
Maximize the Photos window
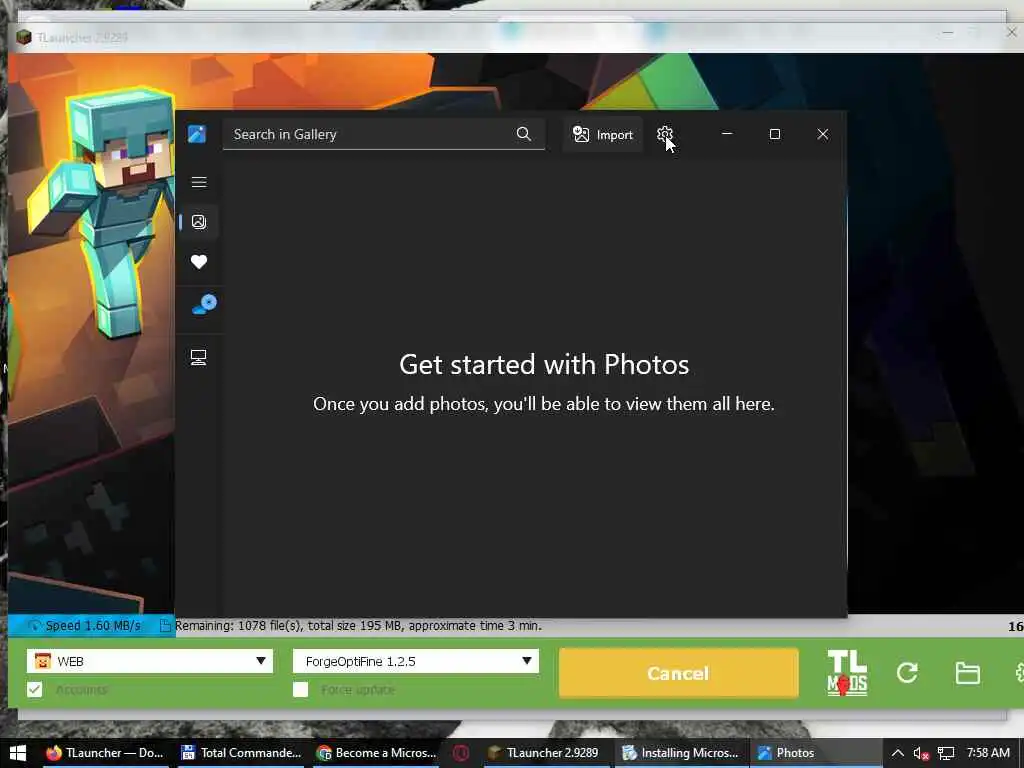[775, 134]
